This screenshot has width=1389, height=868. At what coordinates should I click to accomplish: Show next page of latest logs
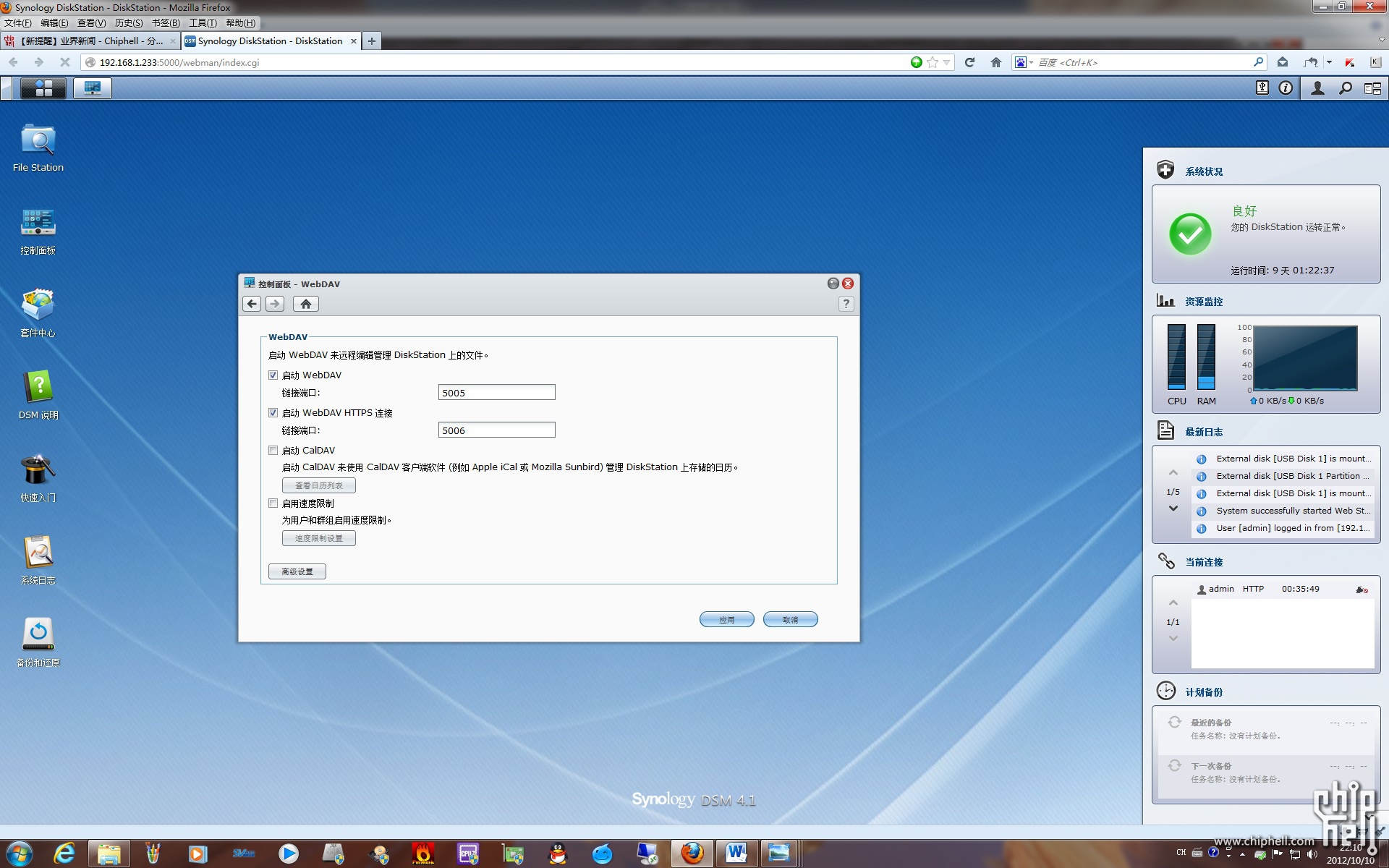coord(1173,509)
